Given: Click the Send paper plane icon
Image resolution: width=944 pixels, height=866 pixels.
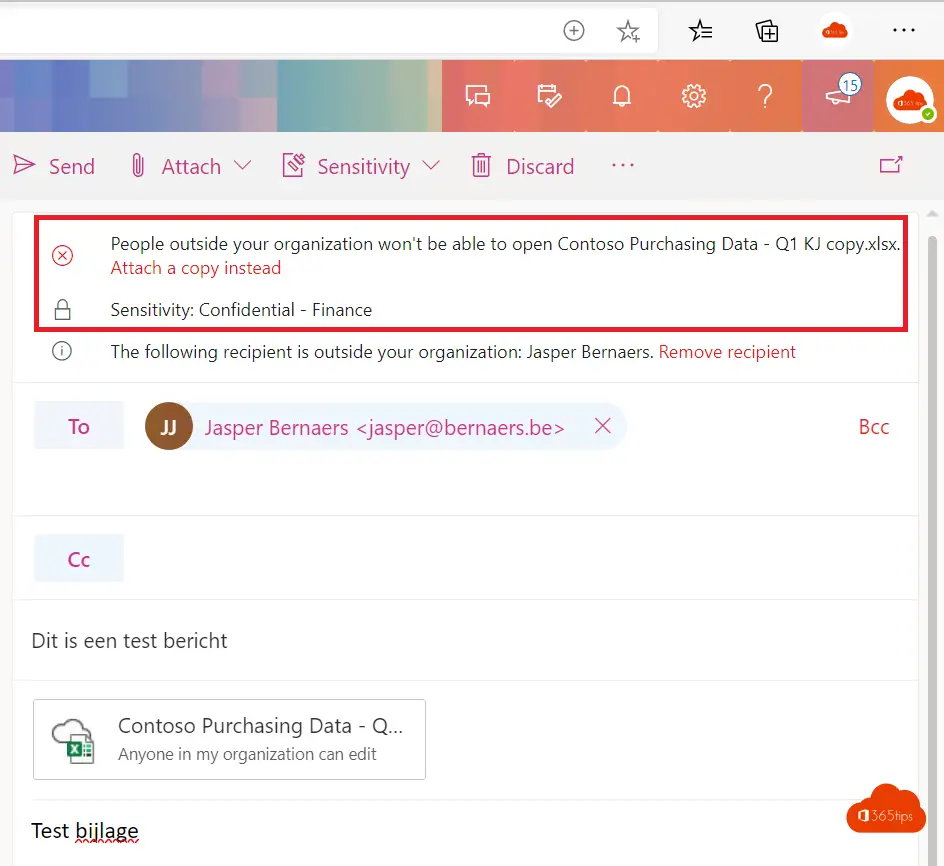Looking at the screenshot, I should click(24, 165).
